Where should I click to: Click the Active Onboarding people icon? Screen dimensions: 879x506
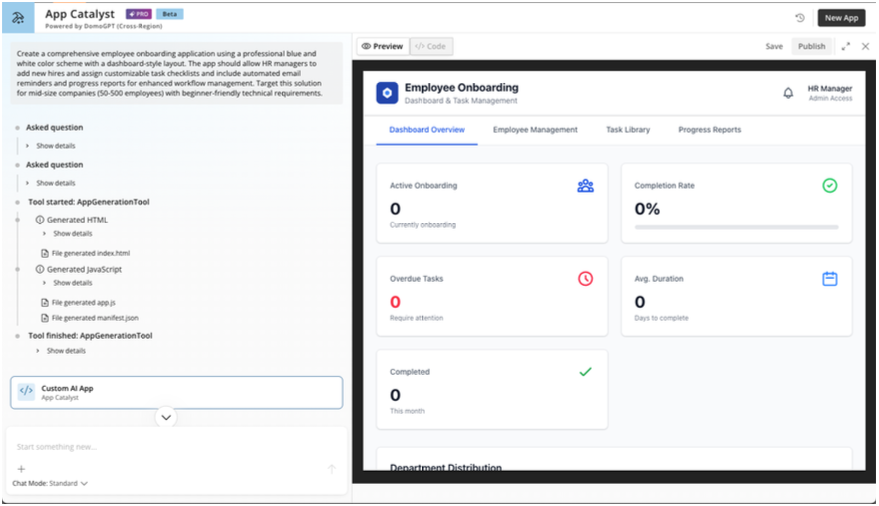pyautogui.click(x=585, y=185)
